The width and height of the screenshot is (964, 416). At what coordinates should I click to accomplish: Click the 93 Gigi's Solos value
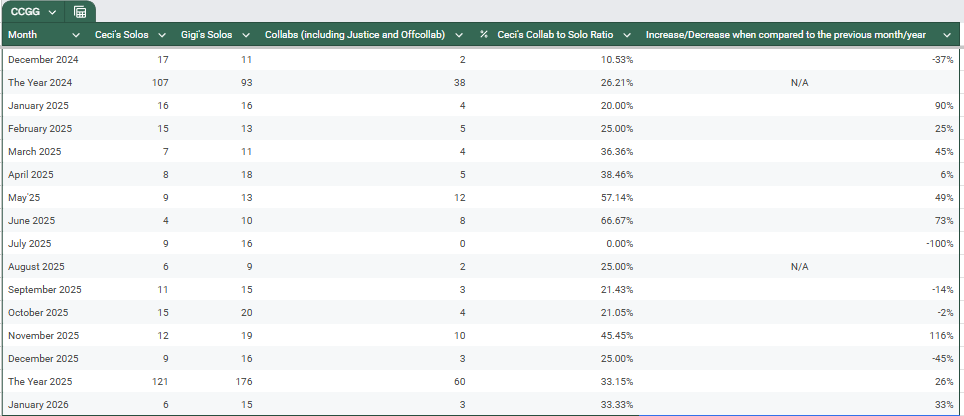247,83
